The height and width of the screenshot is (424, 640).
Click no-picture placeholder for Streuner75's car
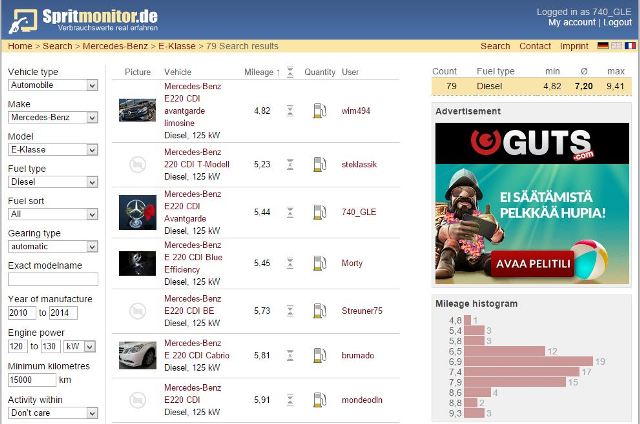136,310
